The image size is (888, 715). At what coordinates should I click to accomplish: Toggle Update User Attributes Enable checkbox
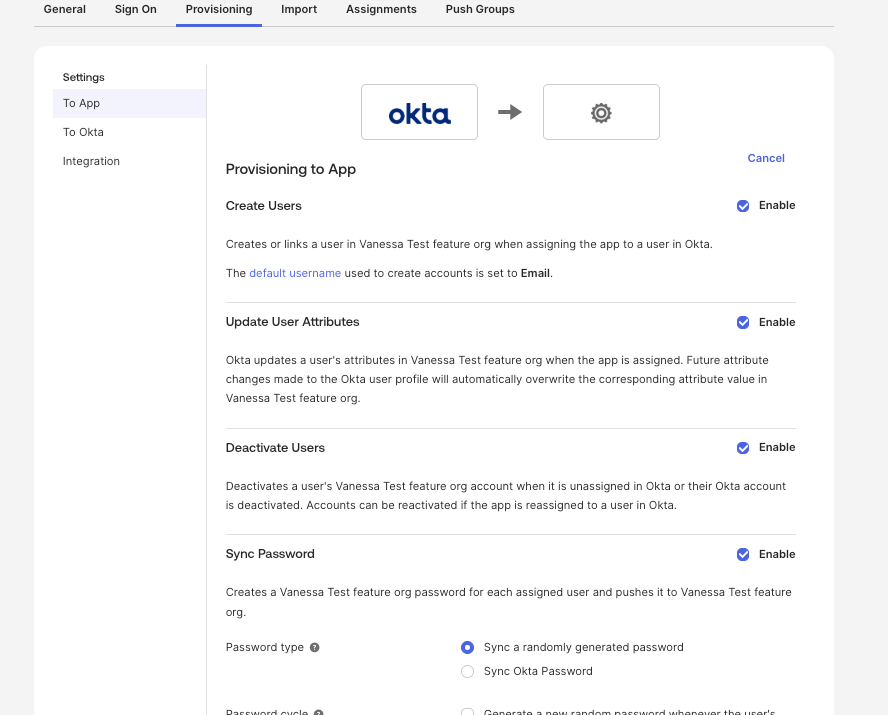pyautogui.click(x=743, y=323)
